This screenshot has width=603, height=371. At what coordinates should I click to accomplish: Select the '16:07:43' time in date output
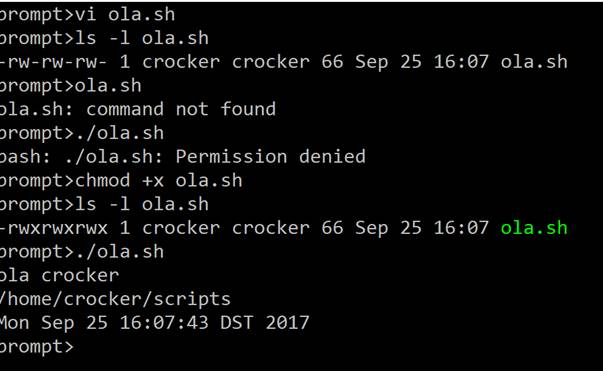[164, 323]
